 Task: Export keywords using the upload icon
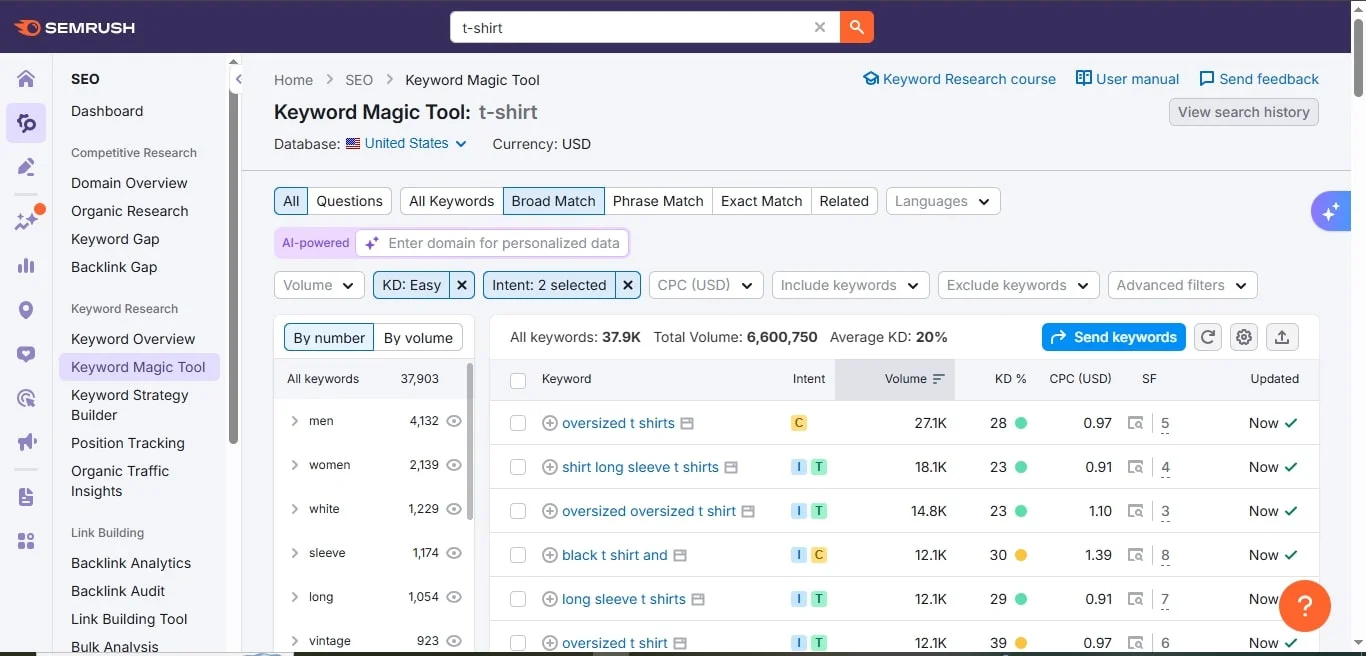pos(1282,337)
